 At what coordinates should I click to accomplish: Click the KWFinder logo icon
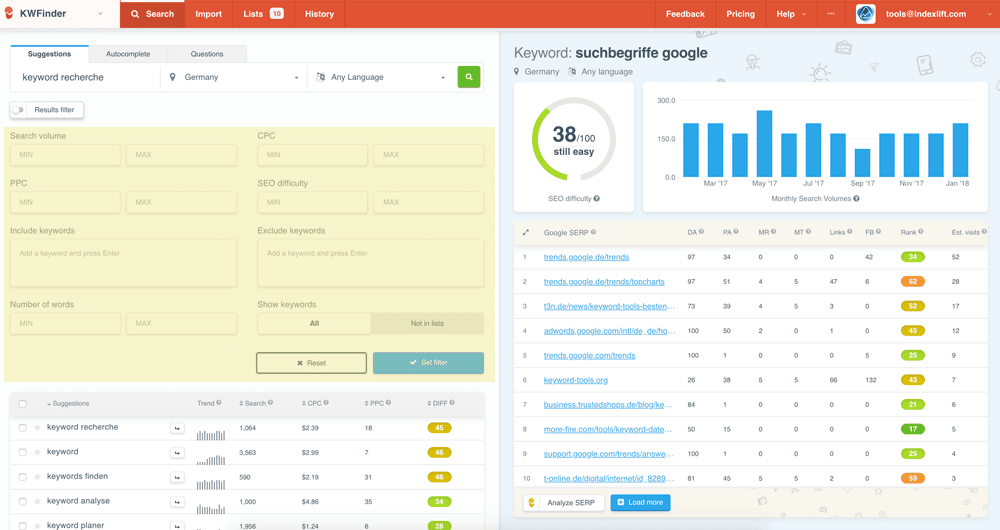point(9,13)
